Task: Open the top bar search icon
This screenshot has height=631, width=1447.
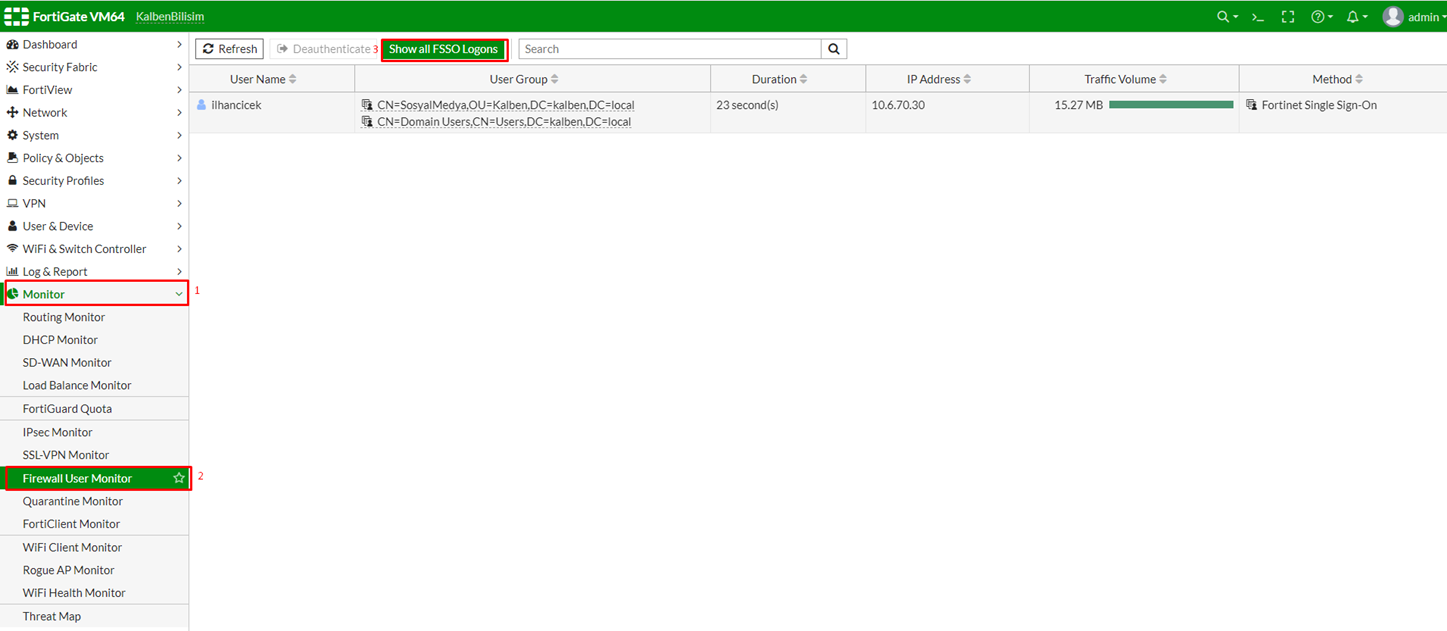Action: tap(1223, 17)
